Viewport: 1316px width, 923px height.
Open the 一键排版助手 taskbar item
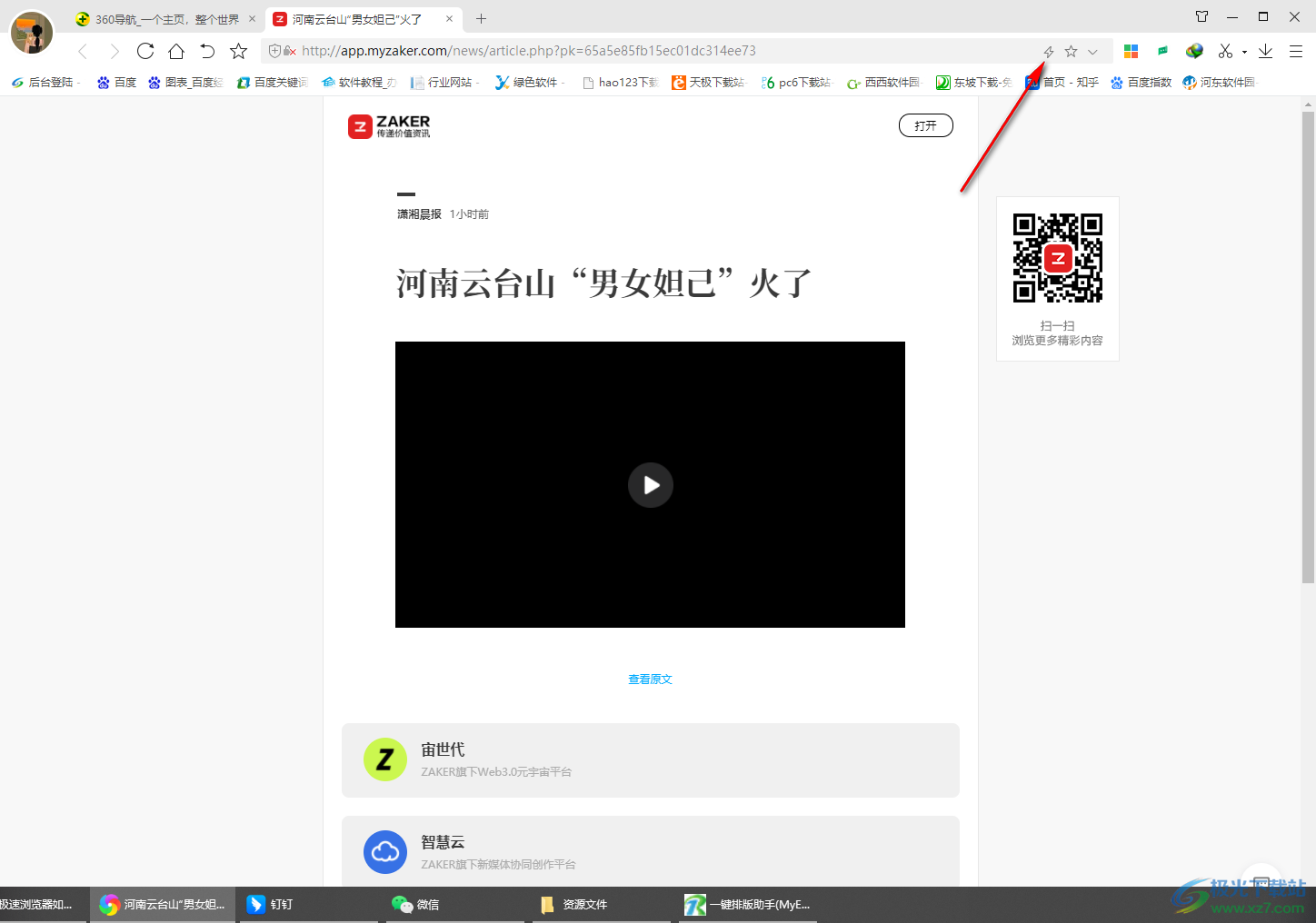click(747, 905)
